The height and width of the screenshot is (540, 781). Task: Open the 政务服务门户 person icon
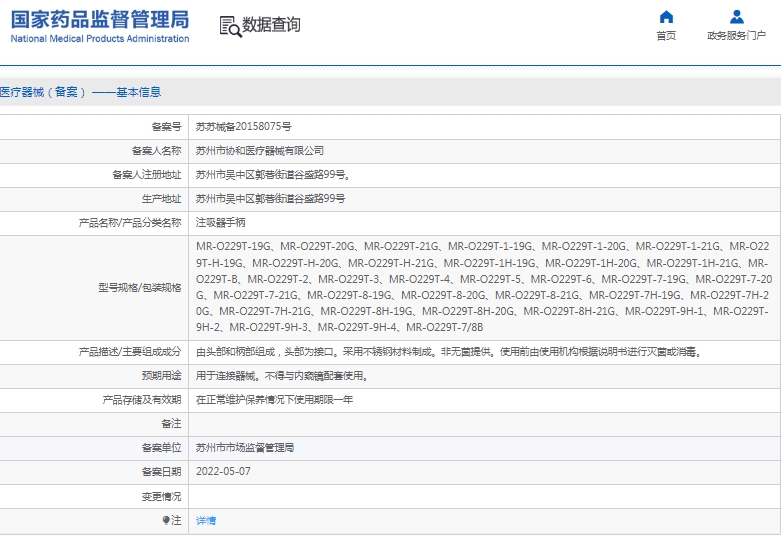(x=737, y=17)
